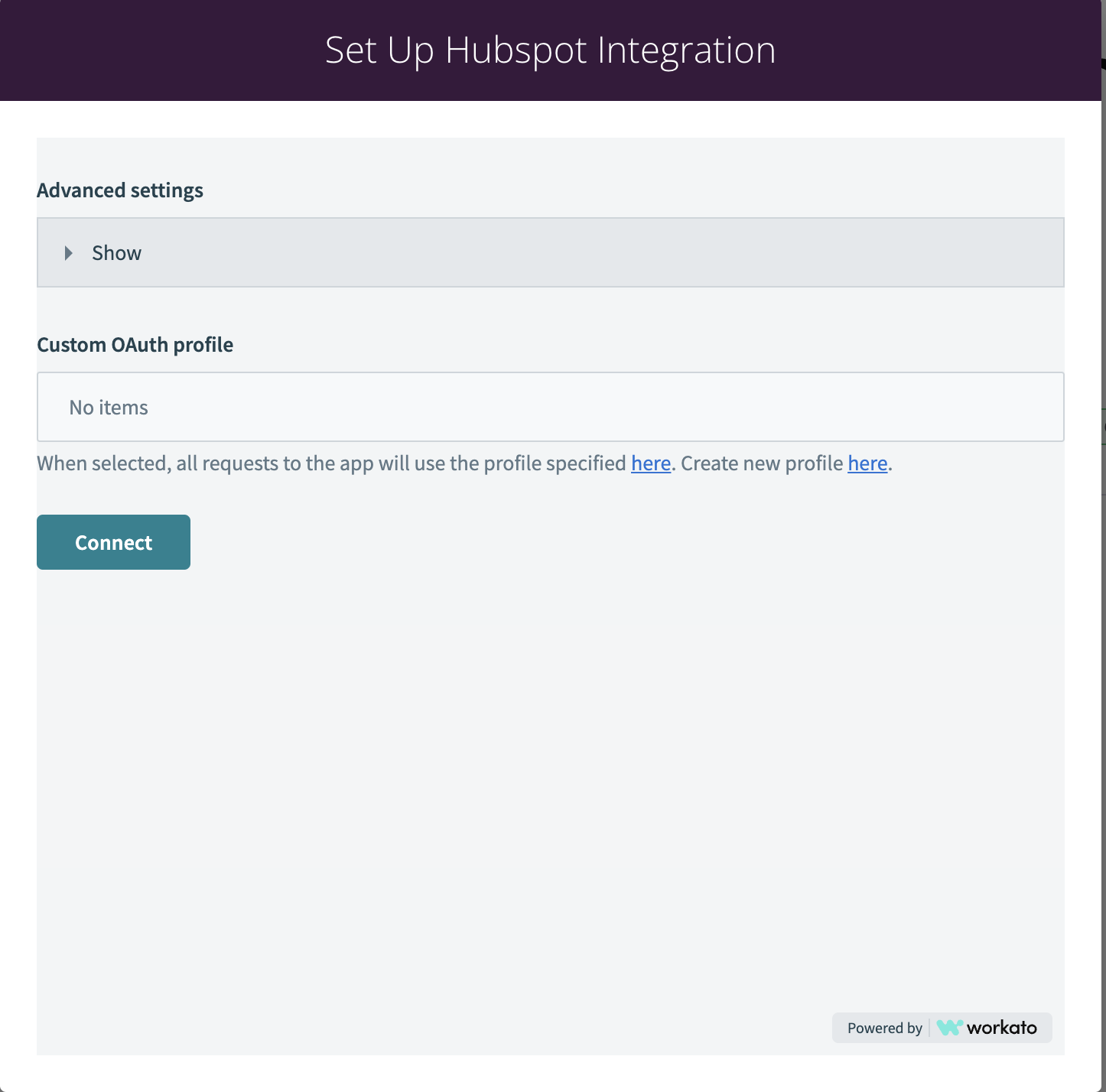Focus the Custom OAuth profile input box
The image size is (1106, 1092).
click(551, 407)
